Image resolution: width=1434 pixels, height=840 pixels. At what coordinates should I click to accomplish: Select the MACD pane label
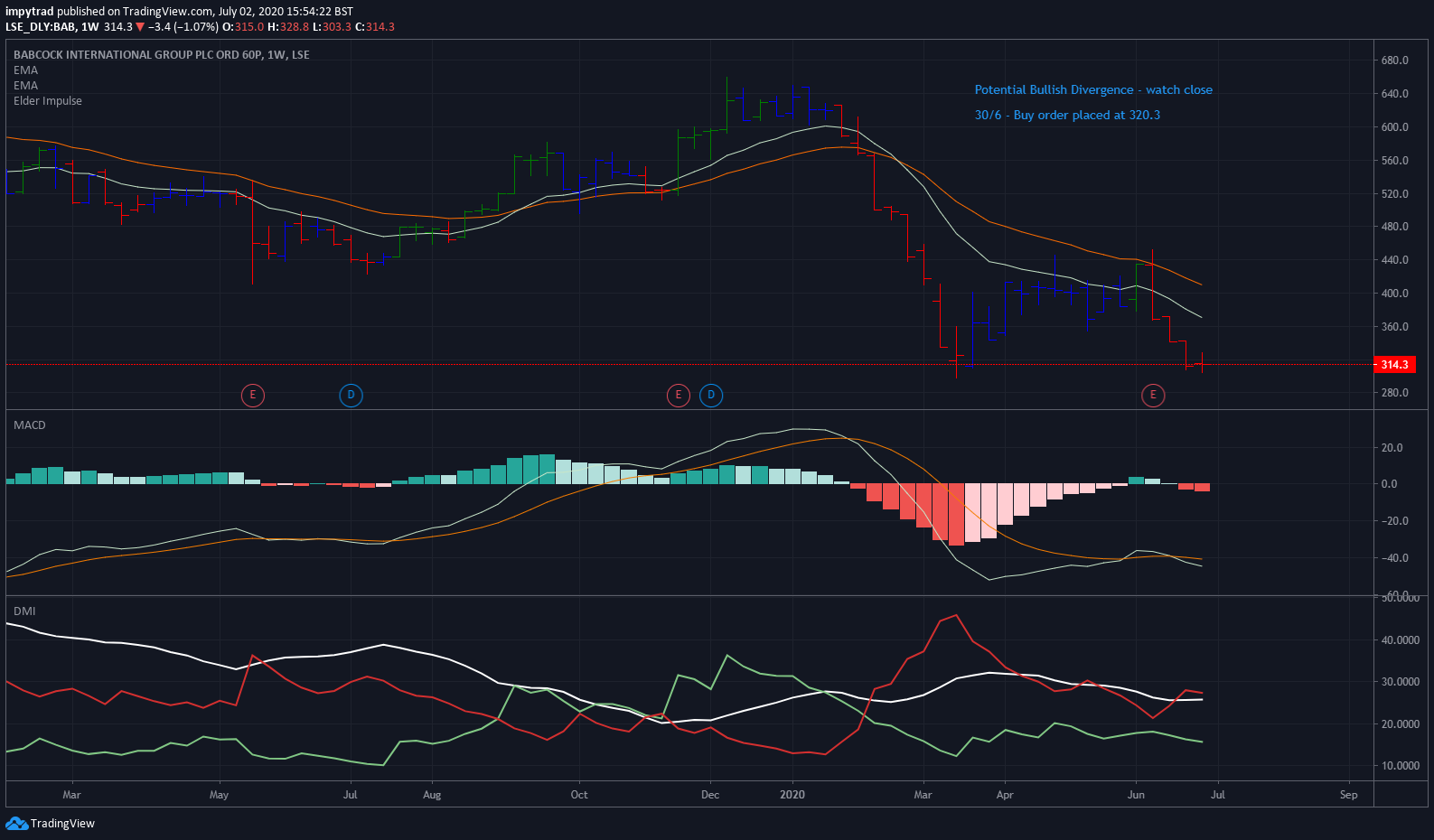30,425
